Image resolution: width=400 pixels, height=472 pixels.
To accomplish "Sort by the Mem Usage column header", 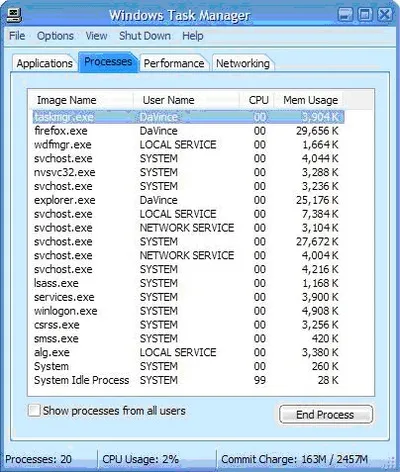I will point(309,100).
